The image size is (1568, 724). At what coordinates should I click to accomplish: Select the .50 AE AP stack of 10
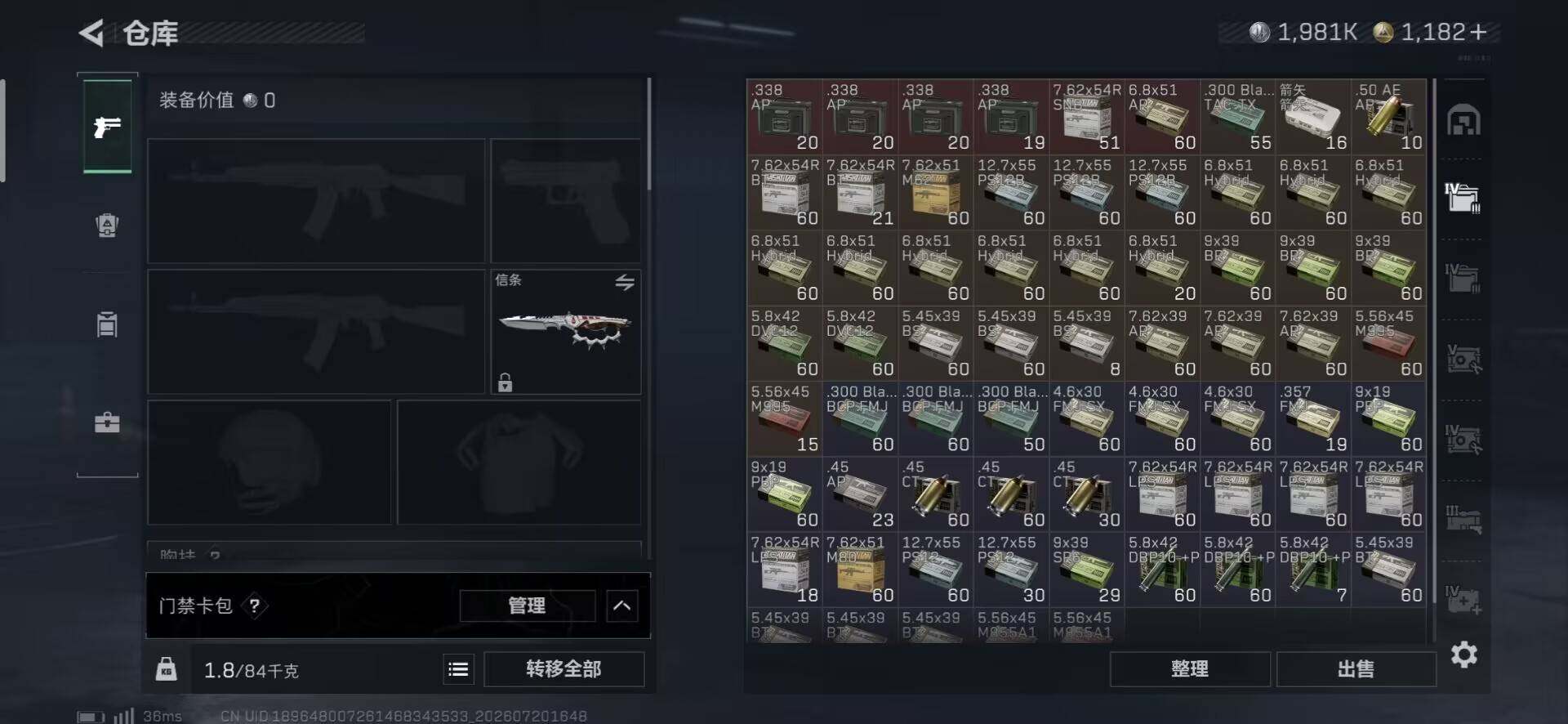pos(1389,117)
